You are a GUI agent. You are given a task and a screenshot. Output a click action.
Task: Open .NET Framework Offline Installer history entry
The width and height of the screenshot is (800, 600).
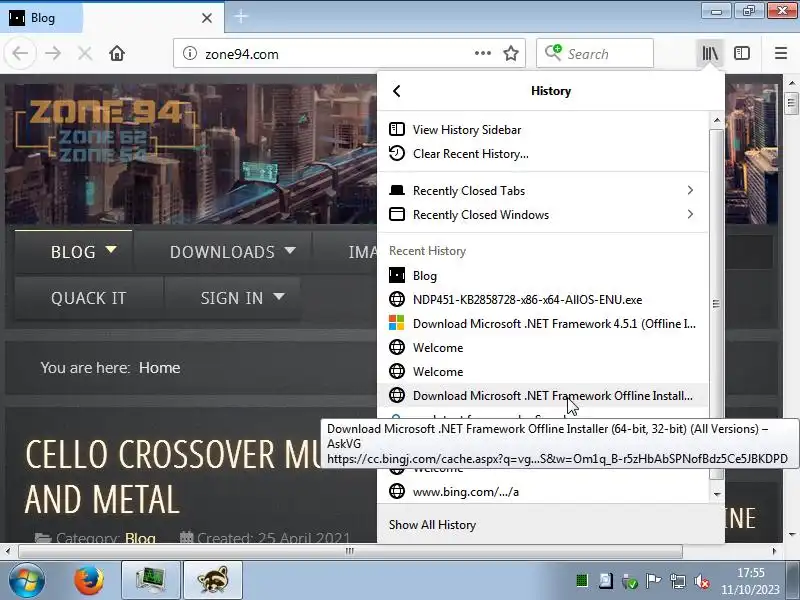tap(543, 395)
